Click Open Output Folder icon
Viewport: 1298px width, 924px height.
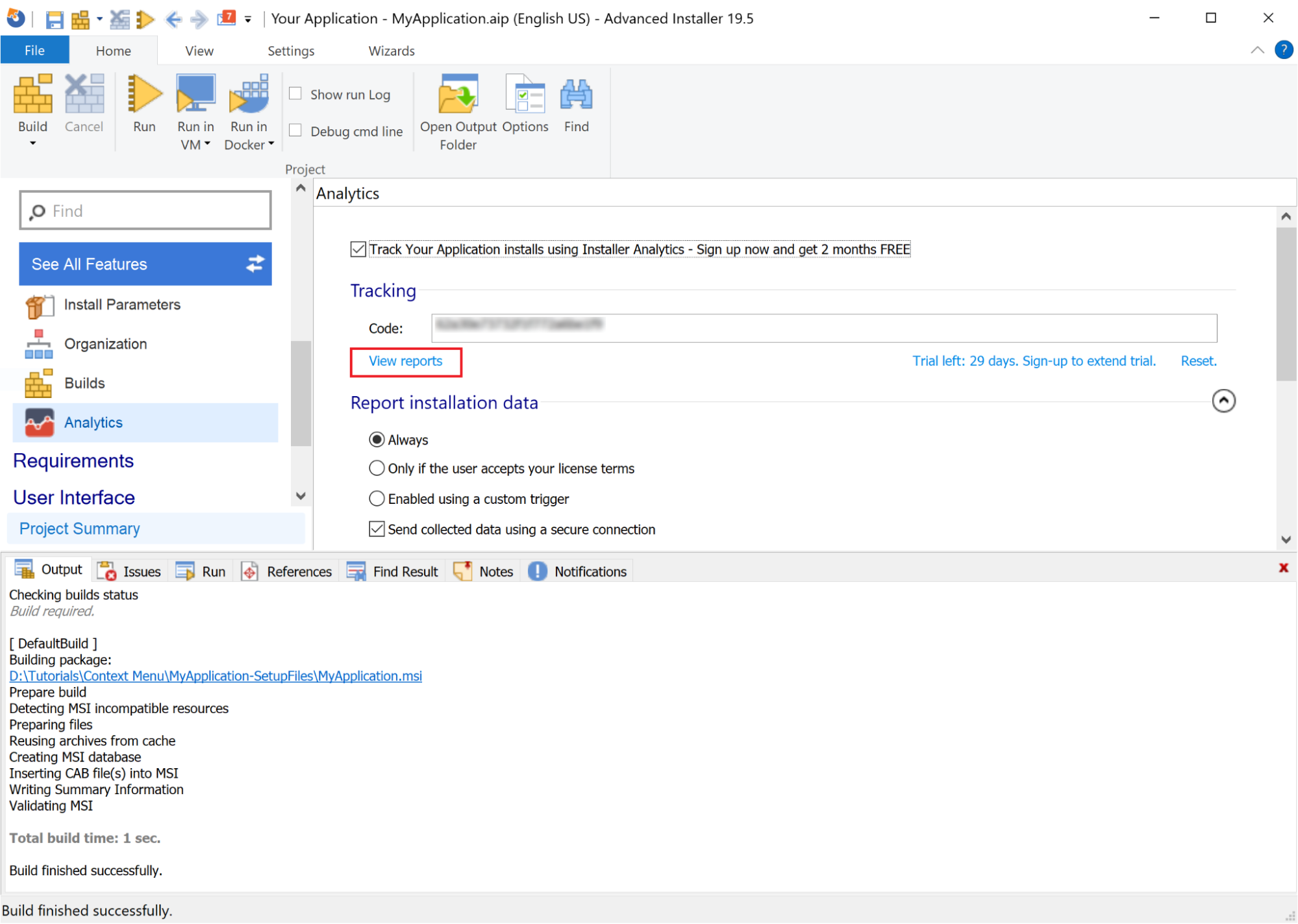[x=458, y=94]
